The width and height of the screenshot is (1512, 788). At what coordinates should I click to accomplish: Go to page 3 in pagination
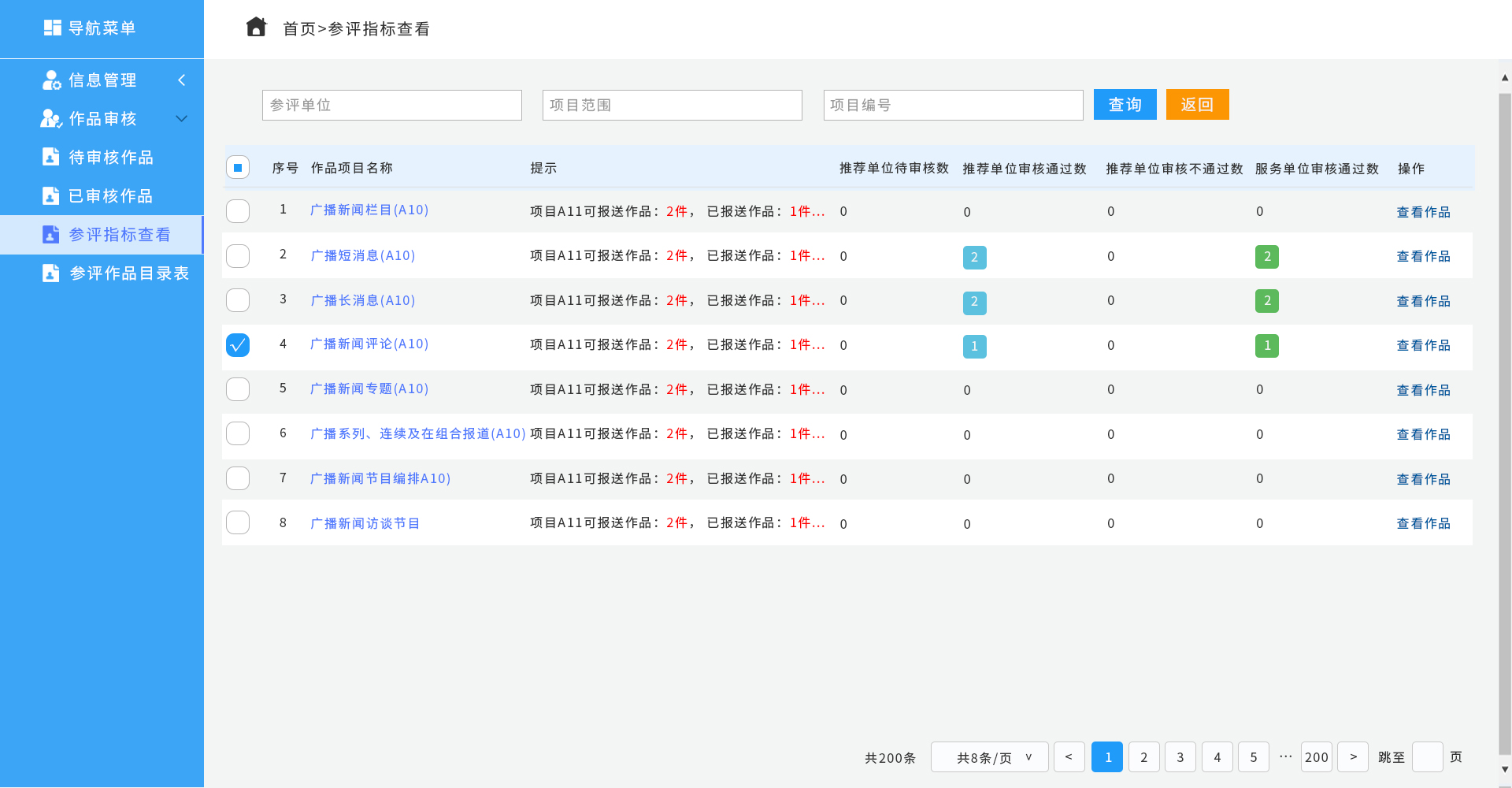pos(1180,757)
